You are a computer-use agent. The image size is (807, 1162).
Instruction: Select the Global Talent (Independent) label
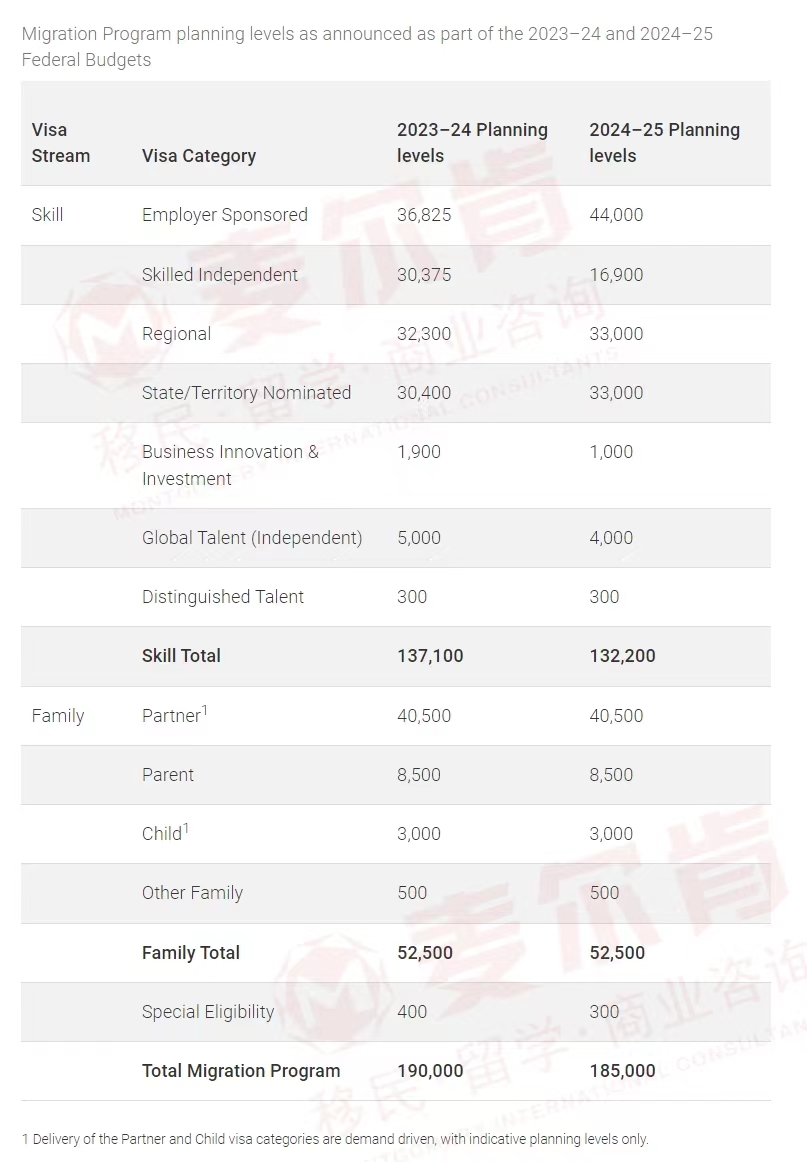click(252, 538)
